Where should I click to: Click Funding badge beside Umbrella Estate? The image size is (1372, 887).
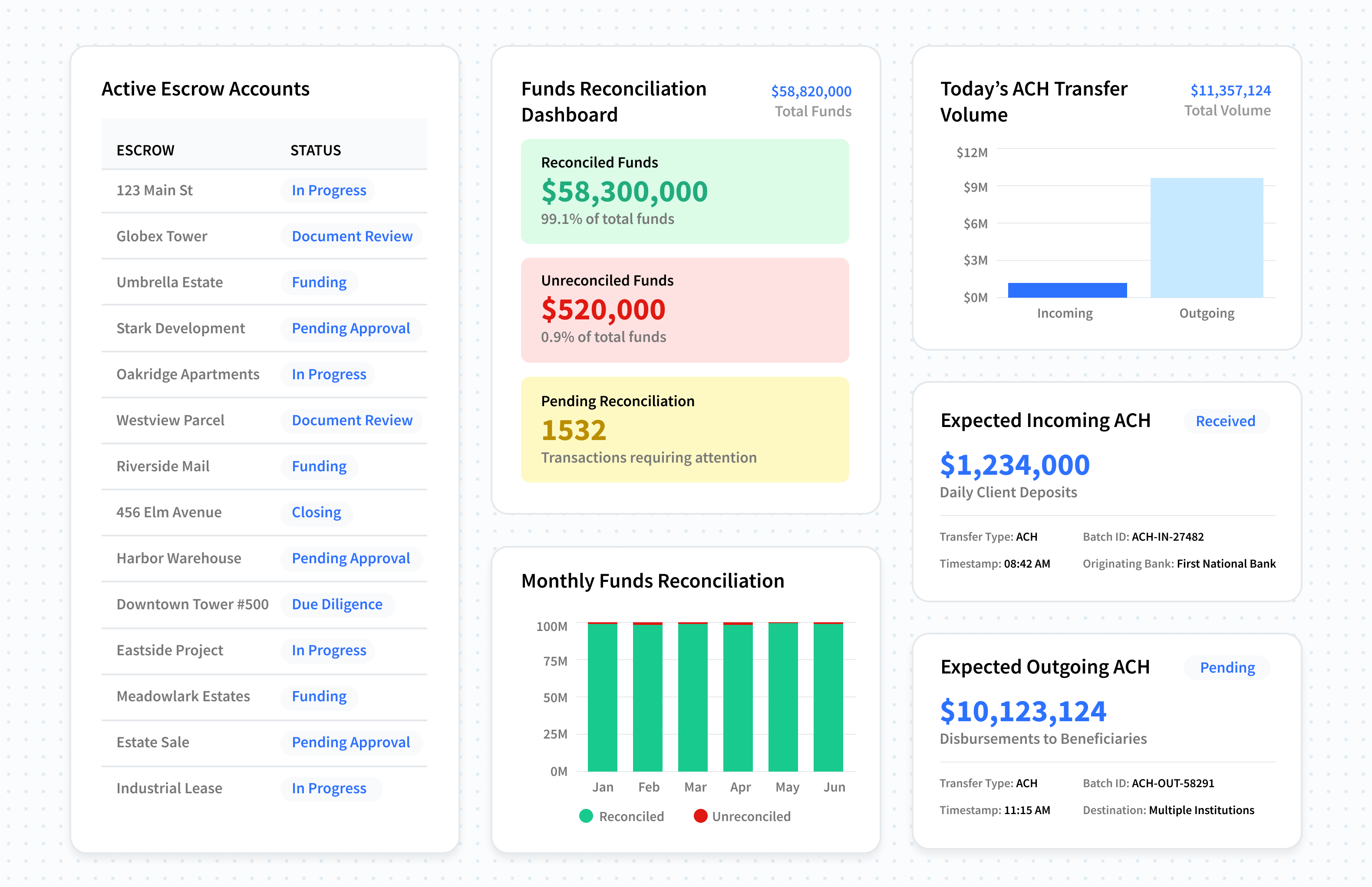319,283
